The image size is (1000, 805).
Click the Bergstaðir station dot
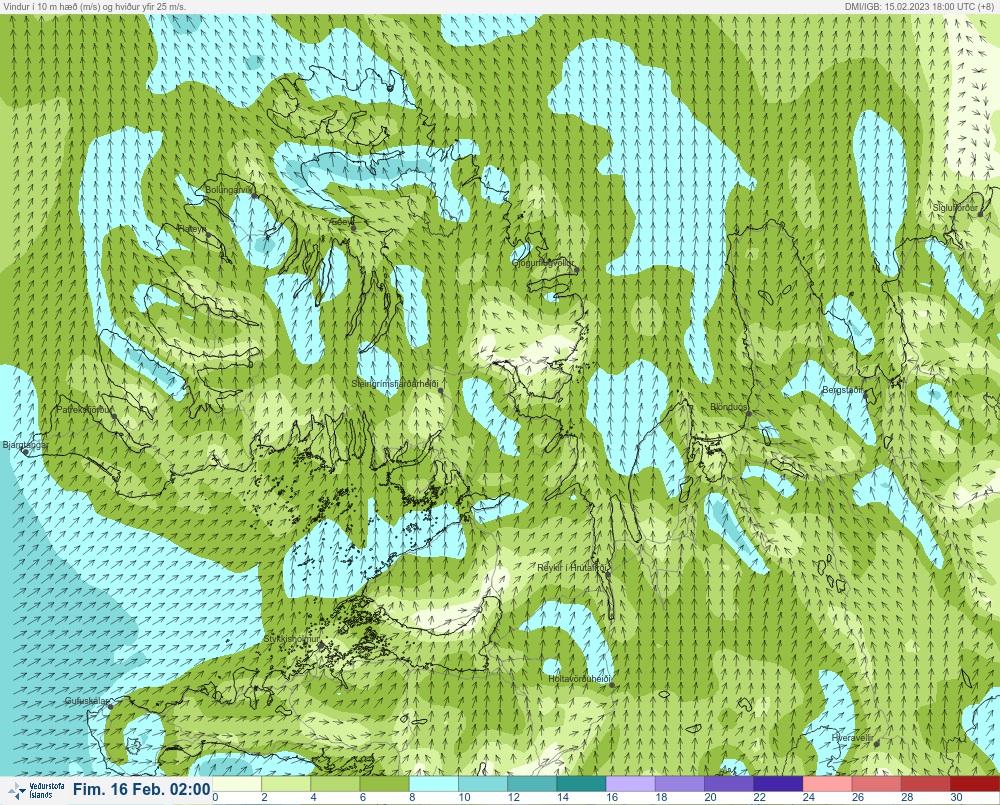(x=866, y=395)
